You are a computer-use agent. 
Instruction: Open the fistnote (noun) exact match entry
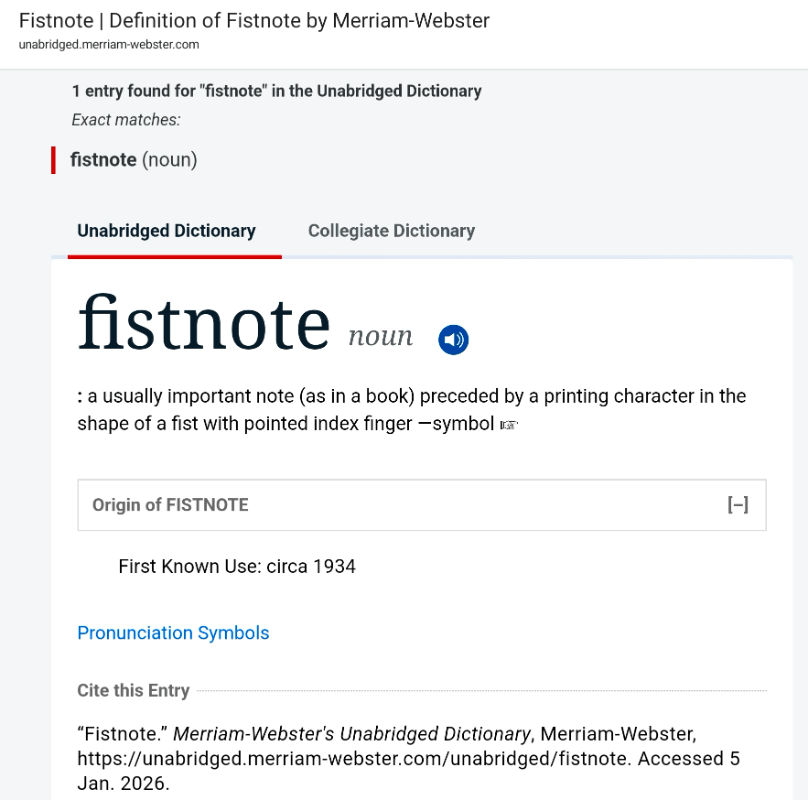133,160
